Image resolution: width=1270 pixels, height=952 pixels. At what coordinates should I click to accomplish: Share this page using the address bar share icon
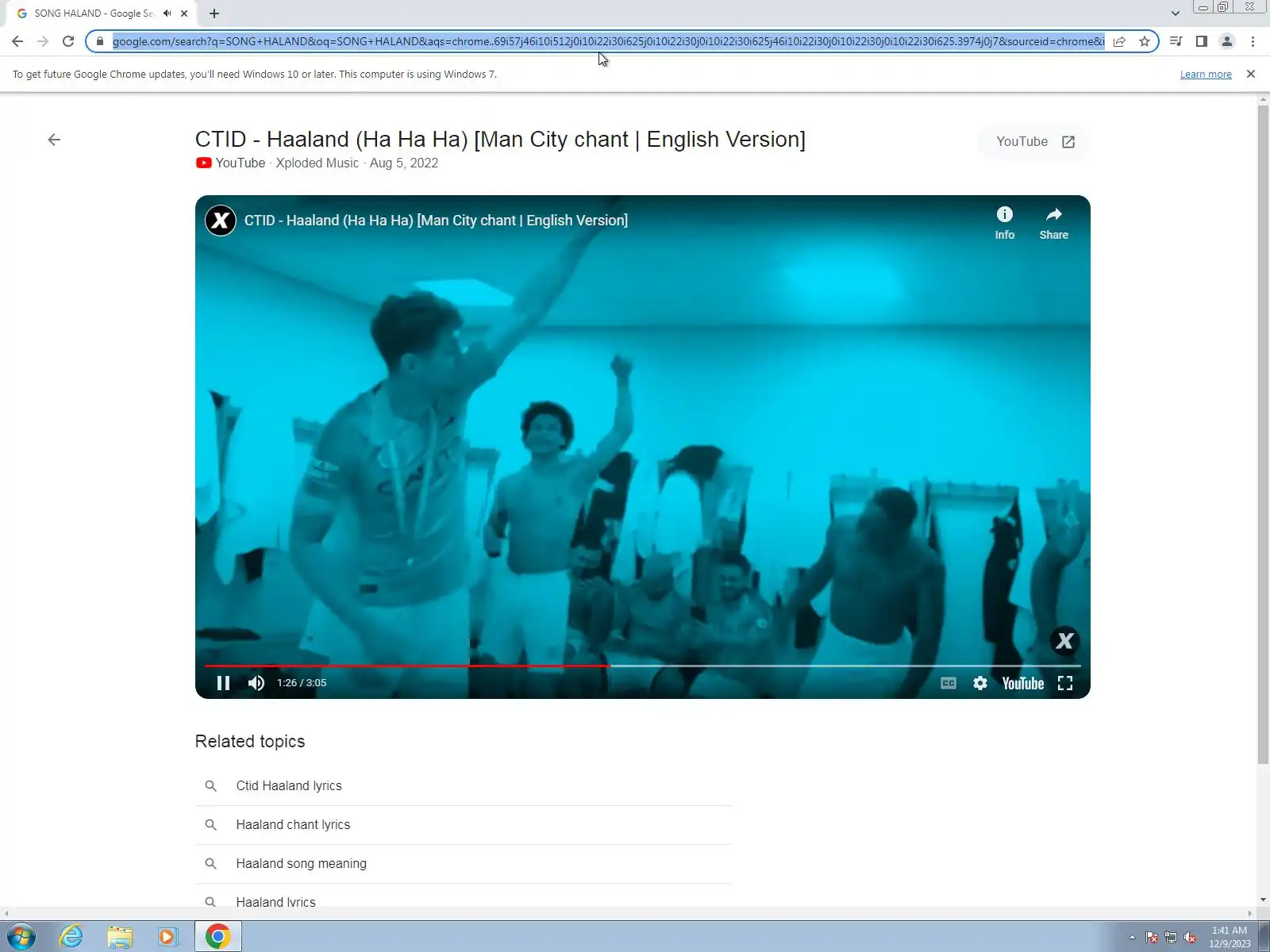click(1119, 41)
